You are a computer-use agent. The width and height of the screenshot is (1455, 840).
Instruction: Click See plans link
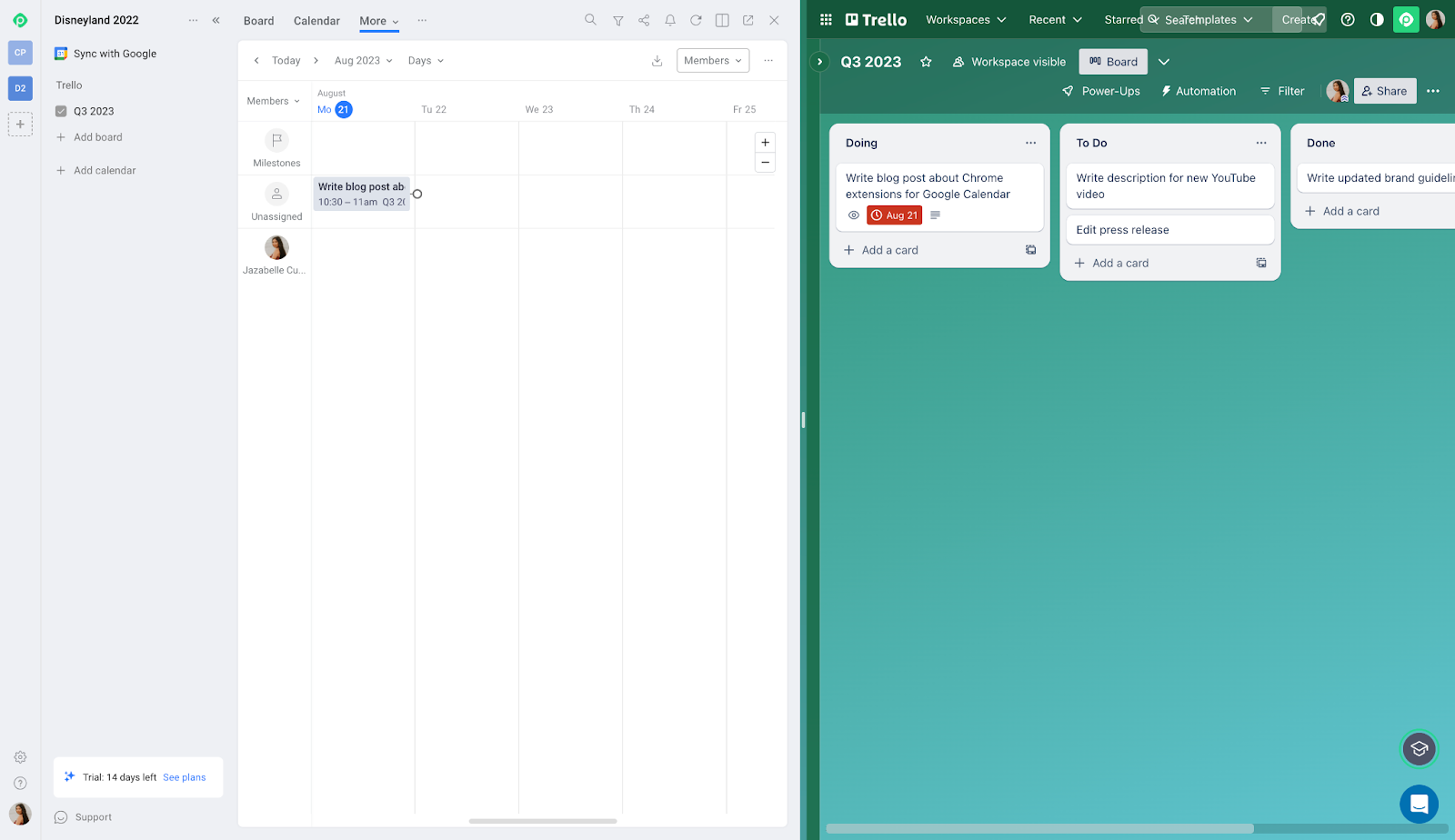(x=185, y=777)
